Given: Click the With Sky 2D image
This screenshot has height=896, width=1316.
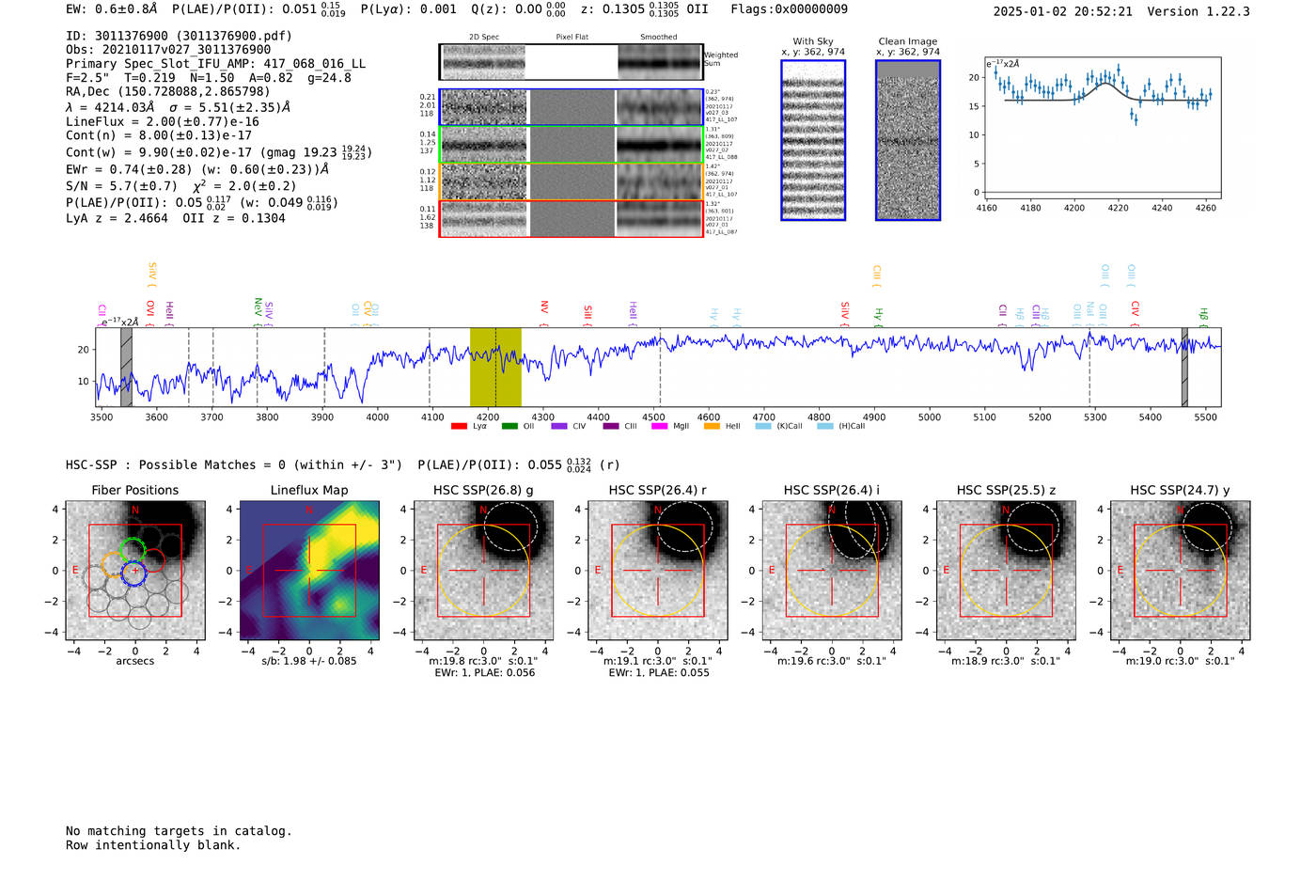Looking at the screenshot, I should [x=813, y=140].
